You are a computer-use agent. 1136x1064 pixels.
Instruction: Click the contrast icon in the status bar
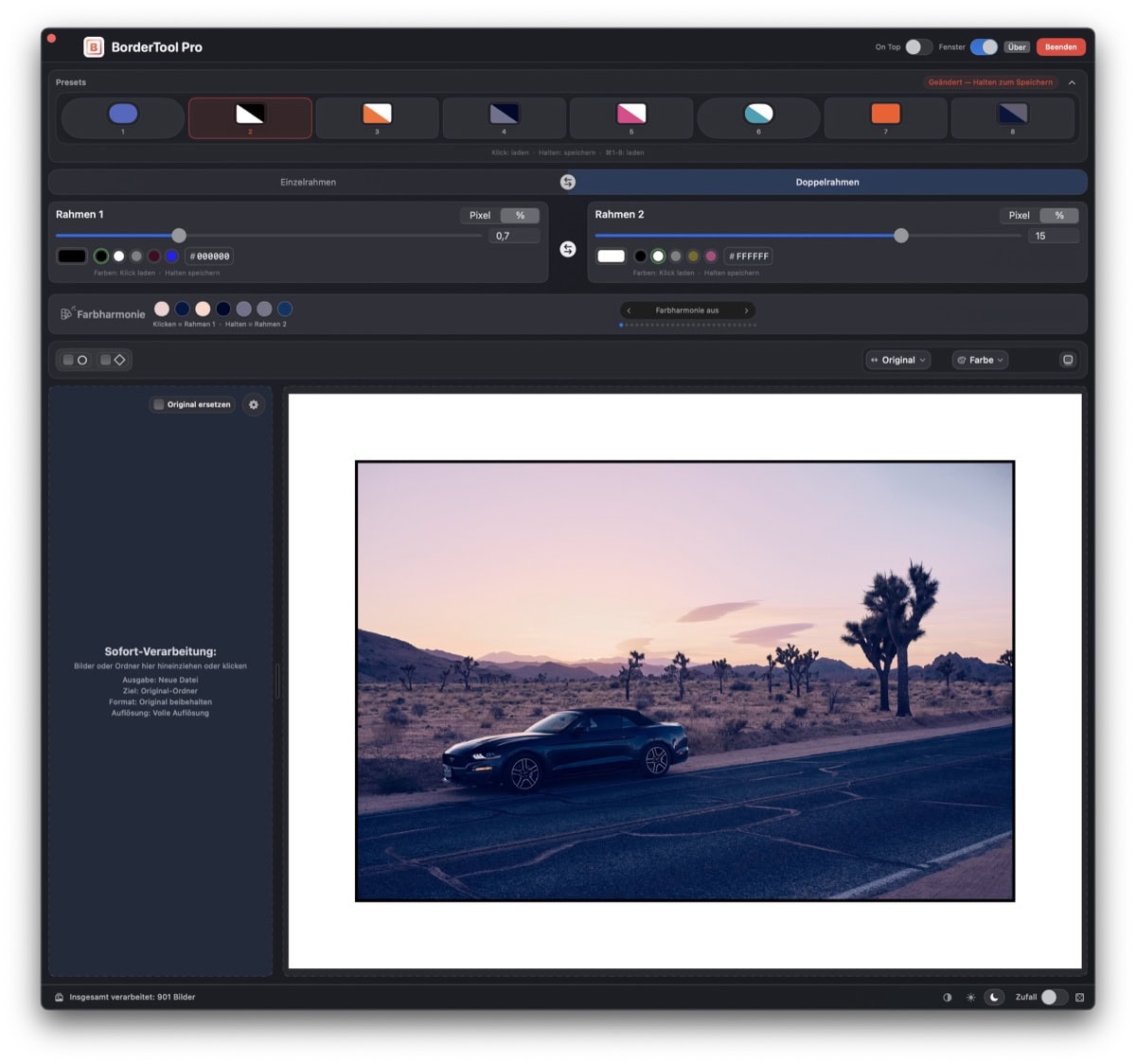coord(949,998)
